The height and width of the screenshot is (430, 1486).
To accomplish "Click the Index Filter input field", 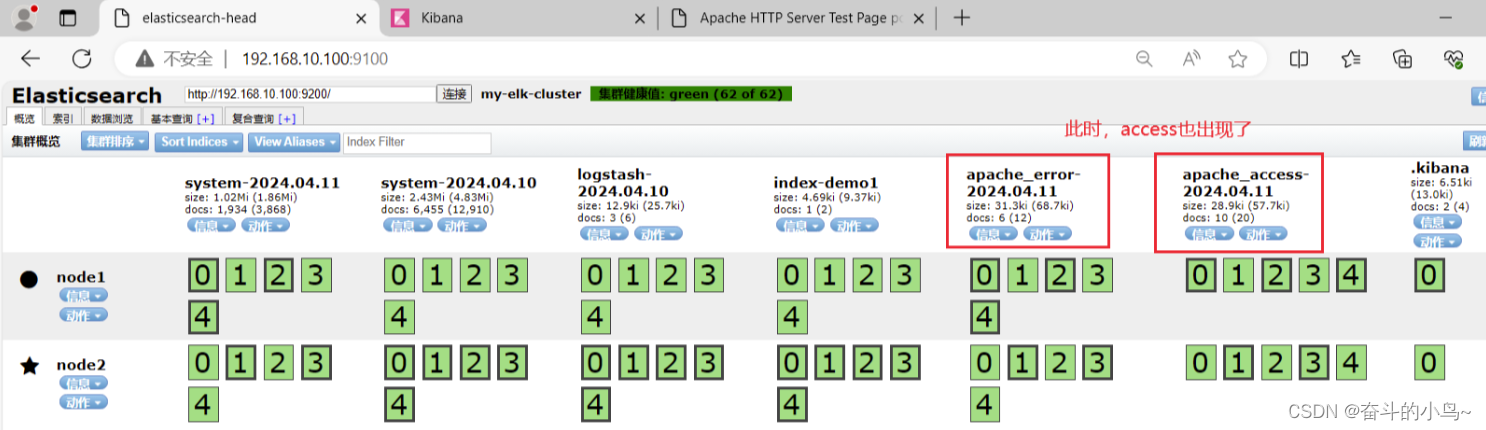I will click(417, 142).
